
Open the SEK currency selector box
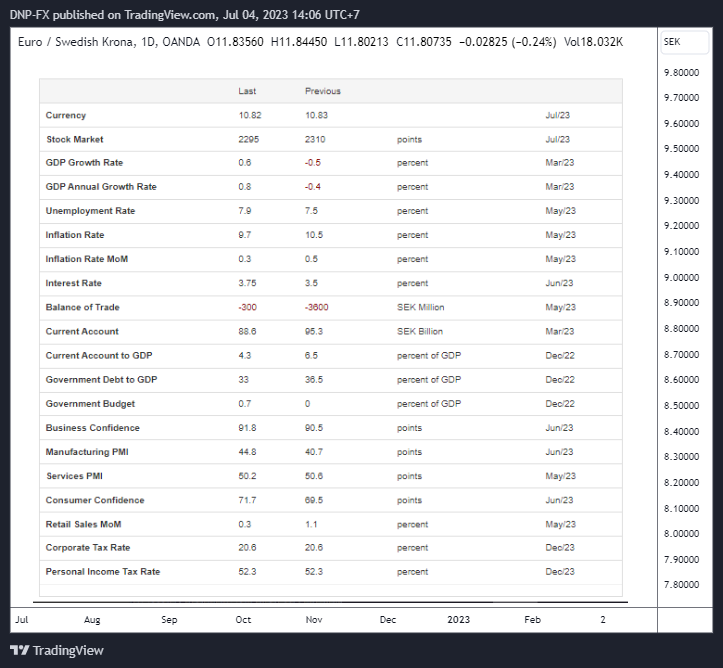pos(684,42)
